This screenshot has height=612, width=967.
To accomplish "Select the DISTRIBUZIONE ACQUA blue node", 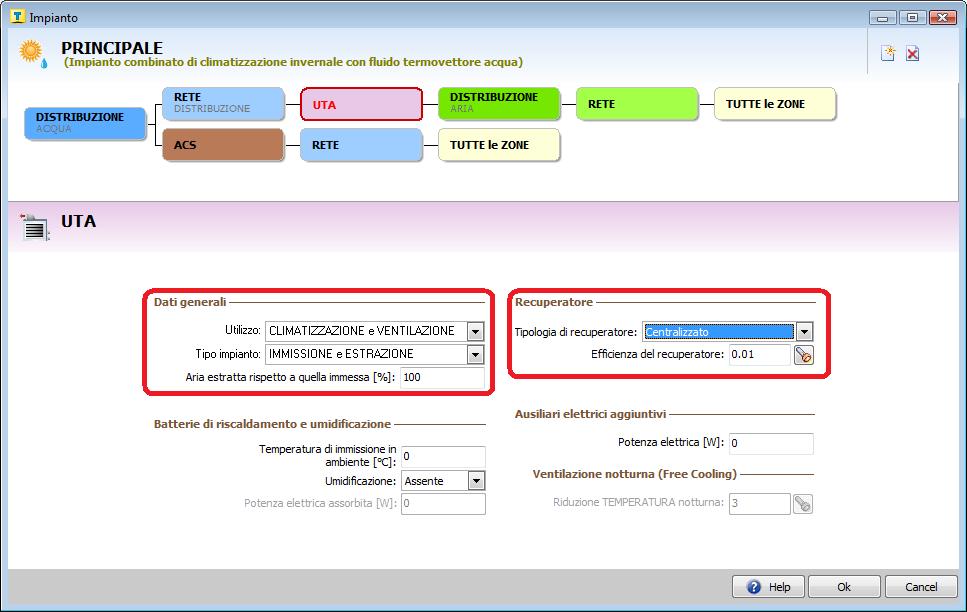I will click(85, 122).
